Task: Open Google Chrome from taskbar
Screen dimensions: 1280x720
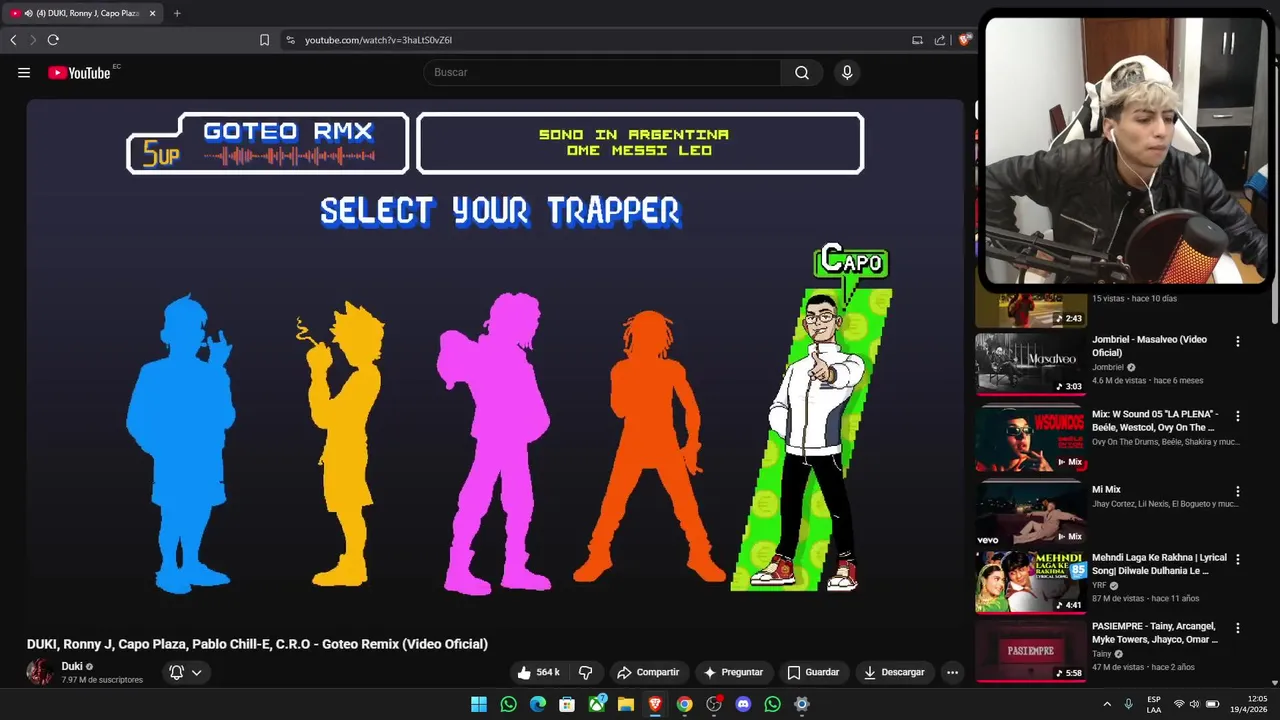Action: pyautogui.click(x=684, y=704)
